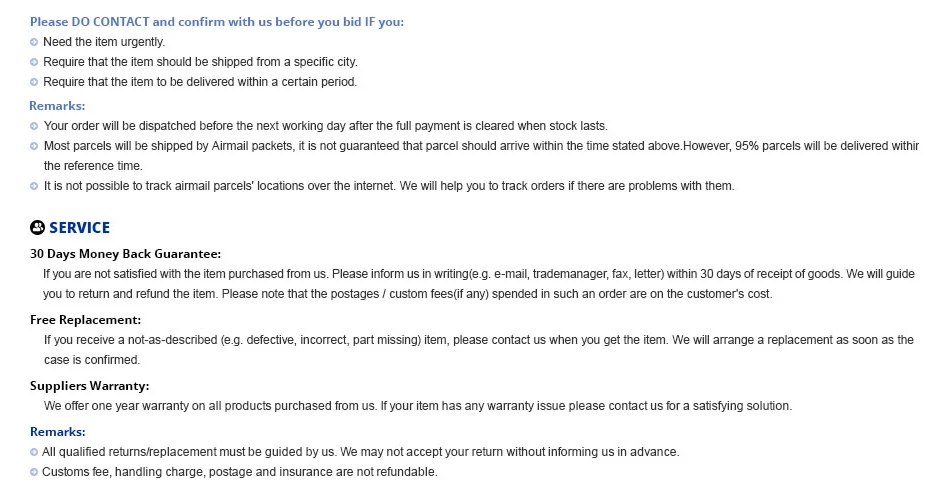The width and height of the screenshot is (951, 495).
Task: Click the 'case is confirmed' line
Action: (x=92, y=360)
